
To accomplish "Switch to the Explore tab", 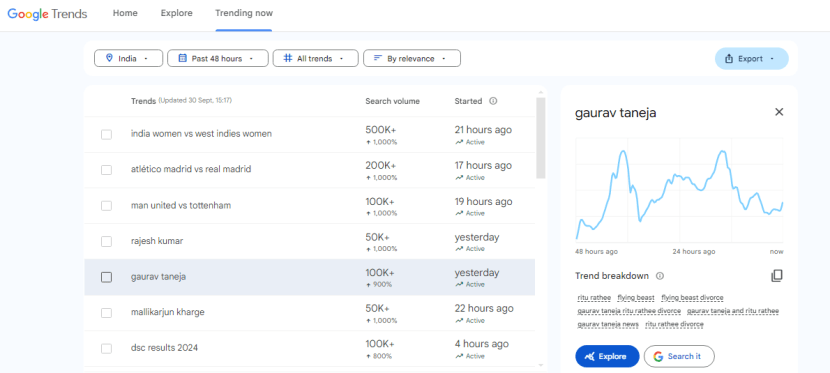I will (x=176, y=13).
